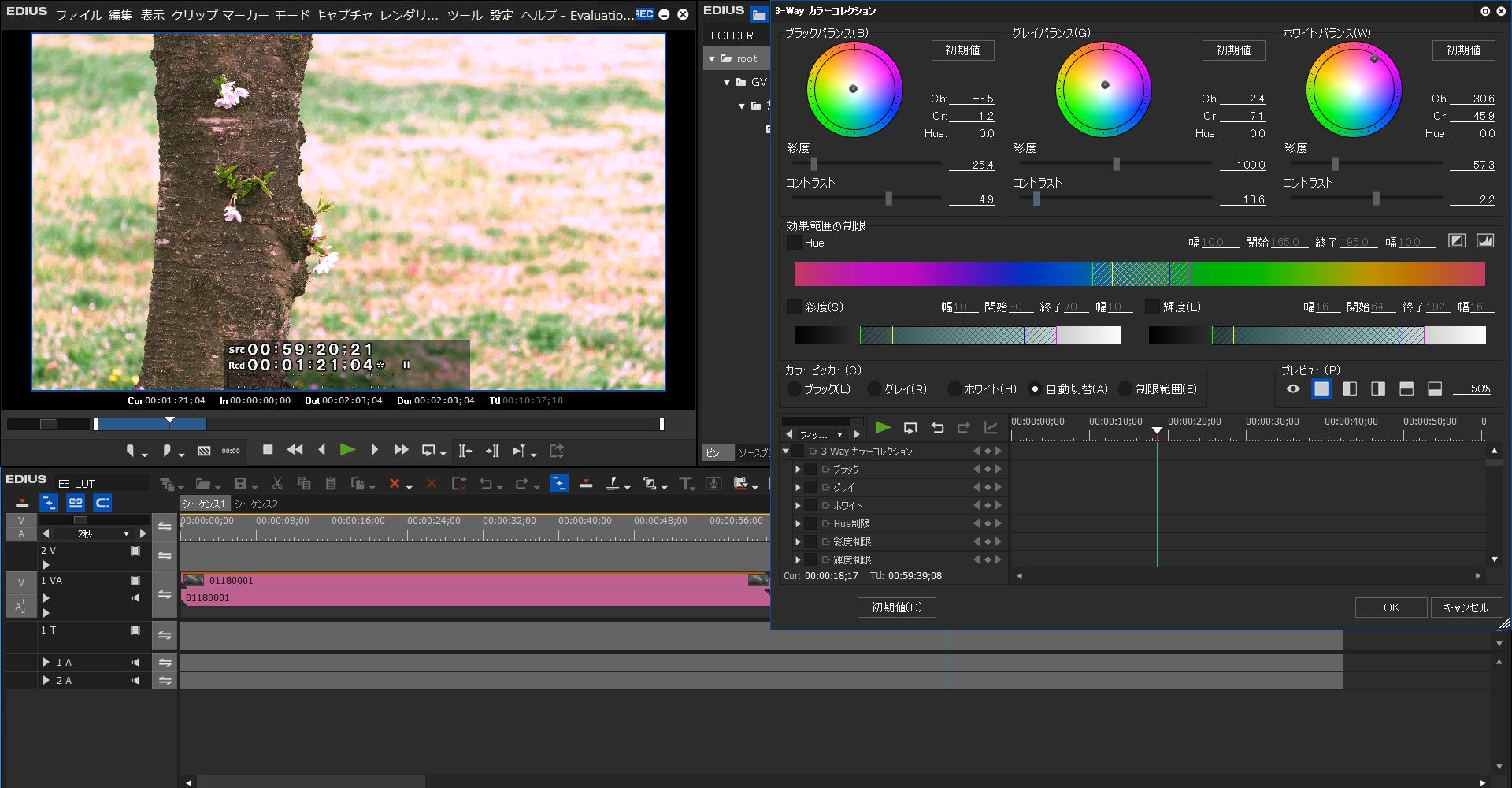Click the Create Title (T) icon

685,484
